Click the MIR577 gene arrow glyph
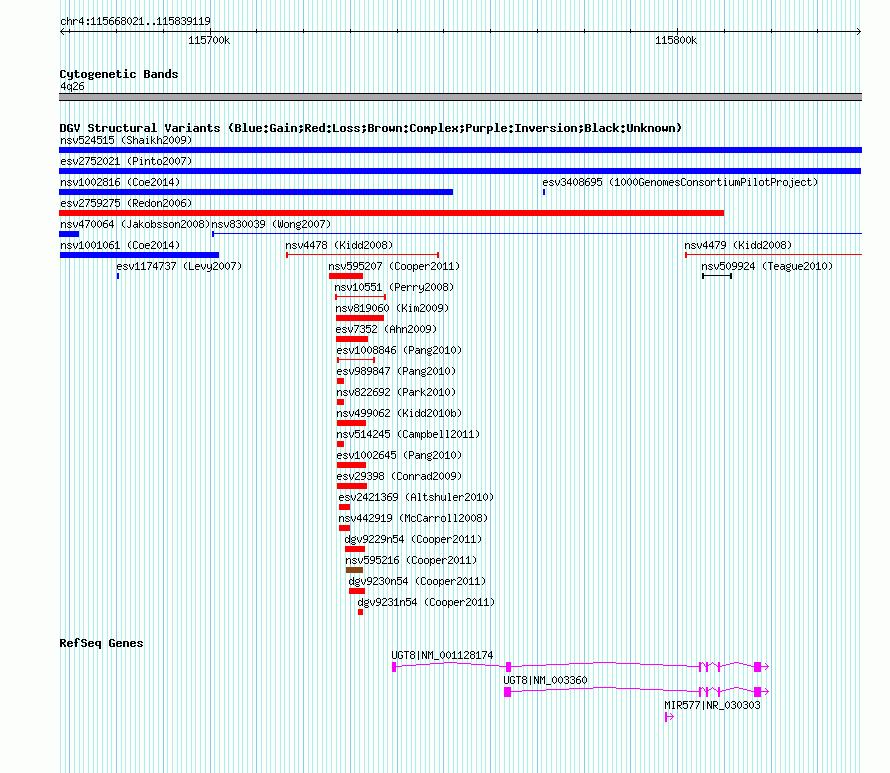The image size is (890, 773). 669,717
